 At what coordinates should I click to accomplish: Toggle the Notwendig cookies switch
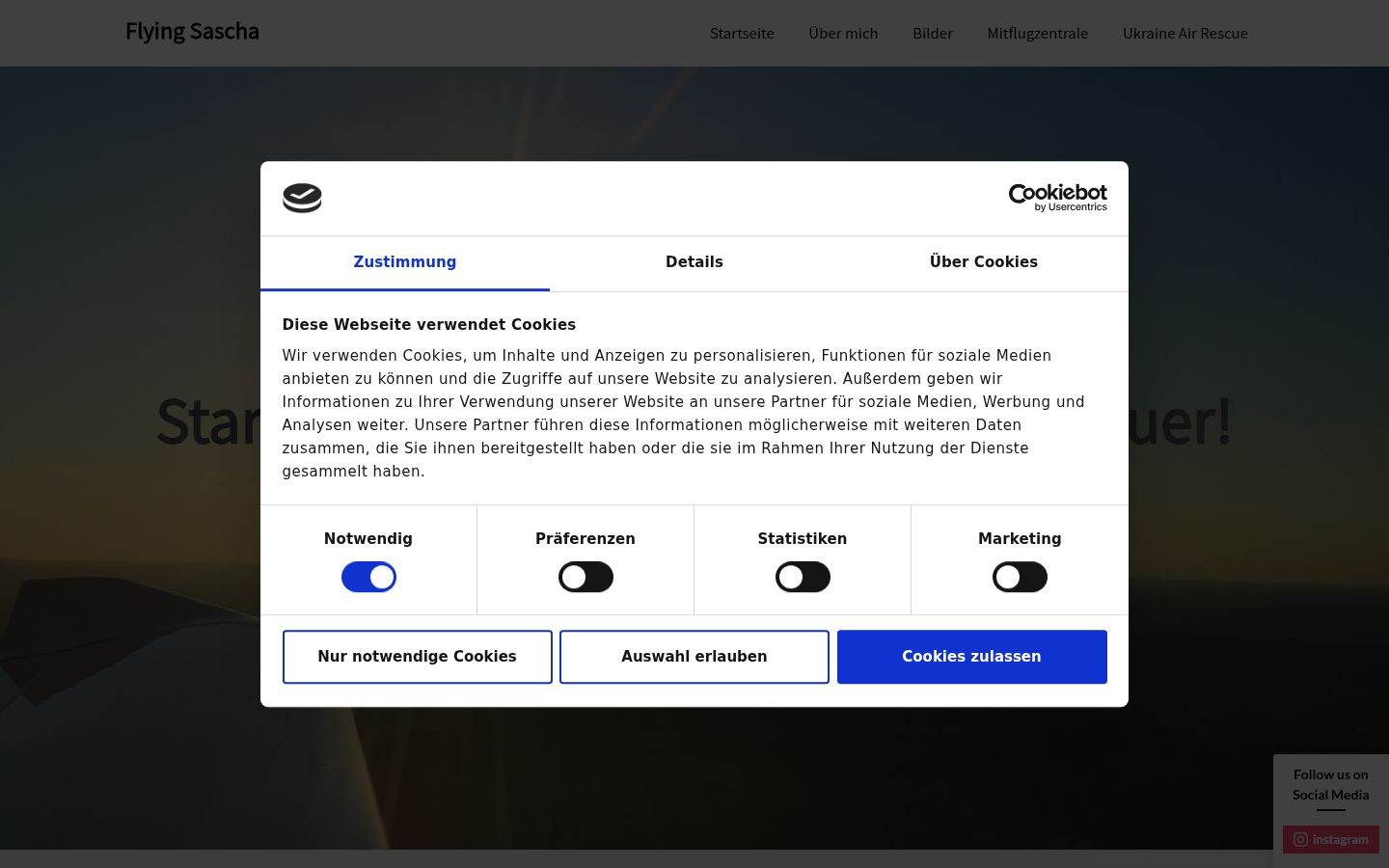click(x=368, y=577)
